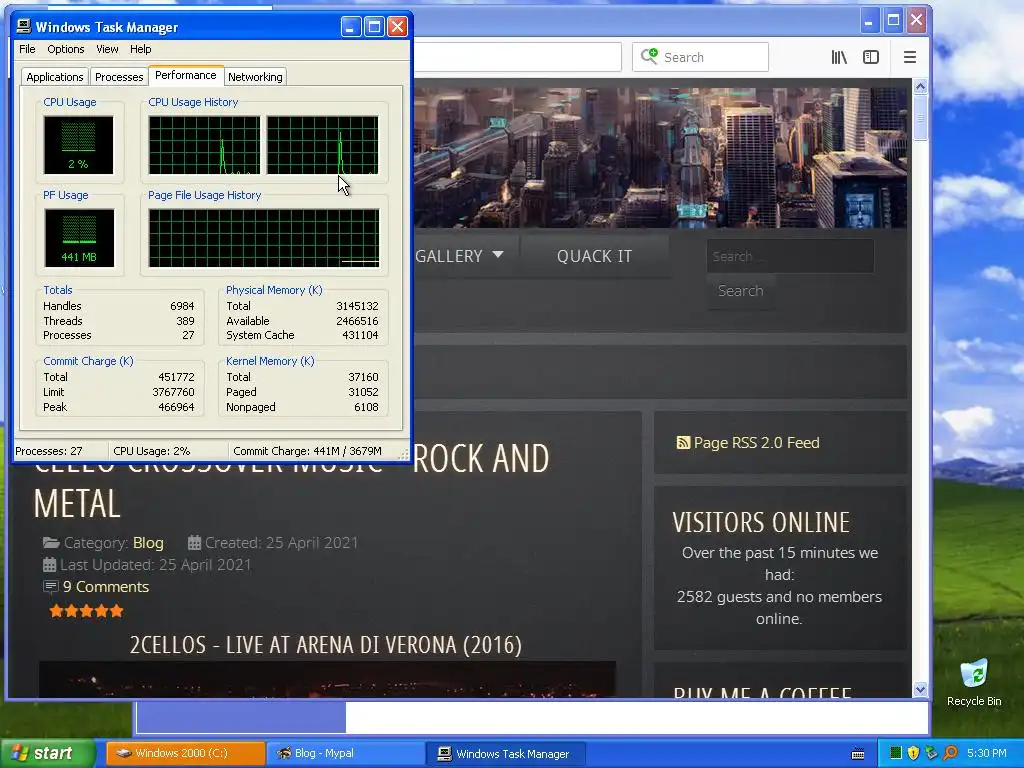Click the security shield tray icon
The image size is (1024, 768).
tap(914, 753)
